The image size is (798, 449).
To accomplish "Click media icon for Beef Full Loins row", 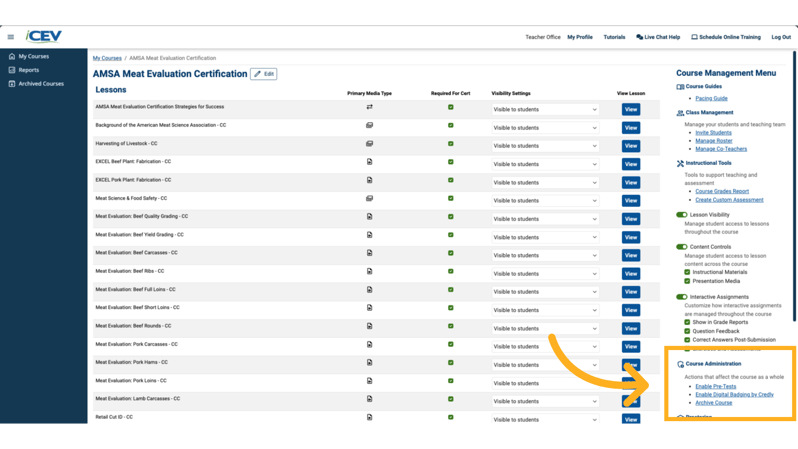I will tap(369, 290).
